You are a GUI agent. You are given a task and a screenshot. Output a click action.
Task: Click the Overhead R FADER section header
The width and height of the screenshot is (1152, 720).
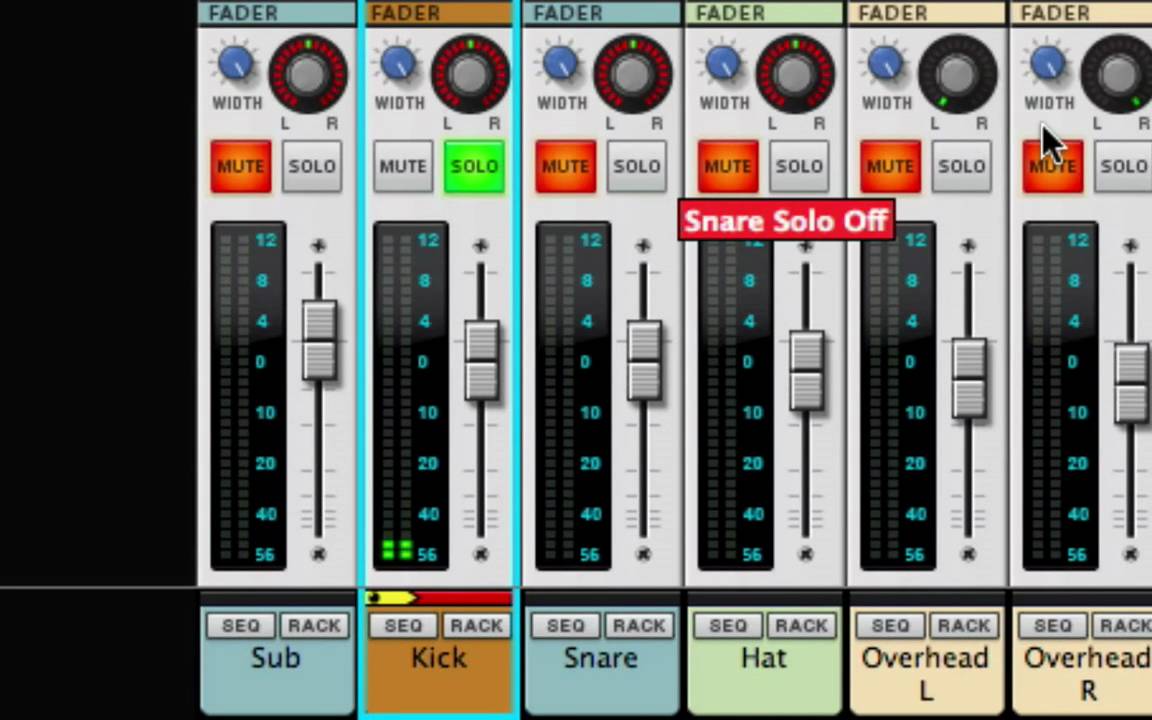(1082, 12)
